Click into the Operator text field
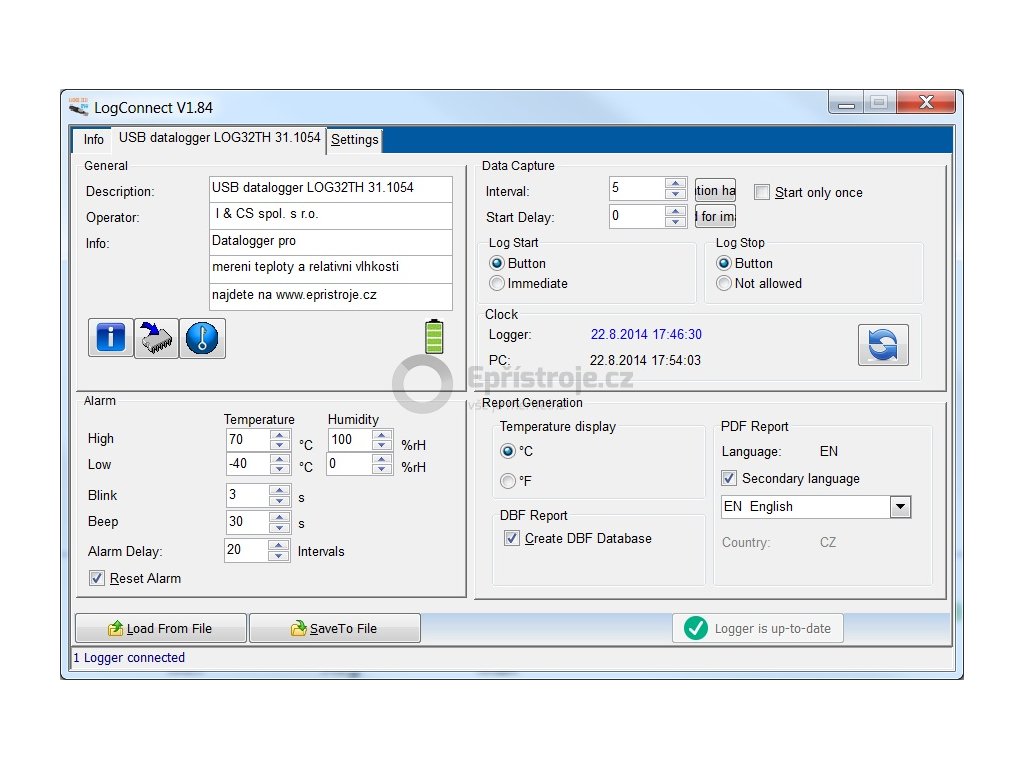Viewport: 1024px width, 768px height. click(x=330, y=215)
